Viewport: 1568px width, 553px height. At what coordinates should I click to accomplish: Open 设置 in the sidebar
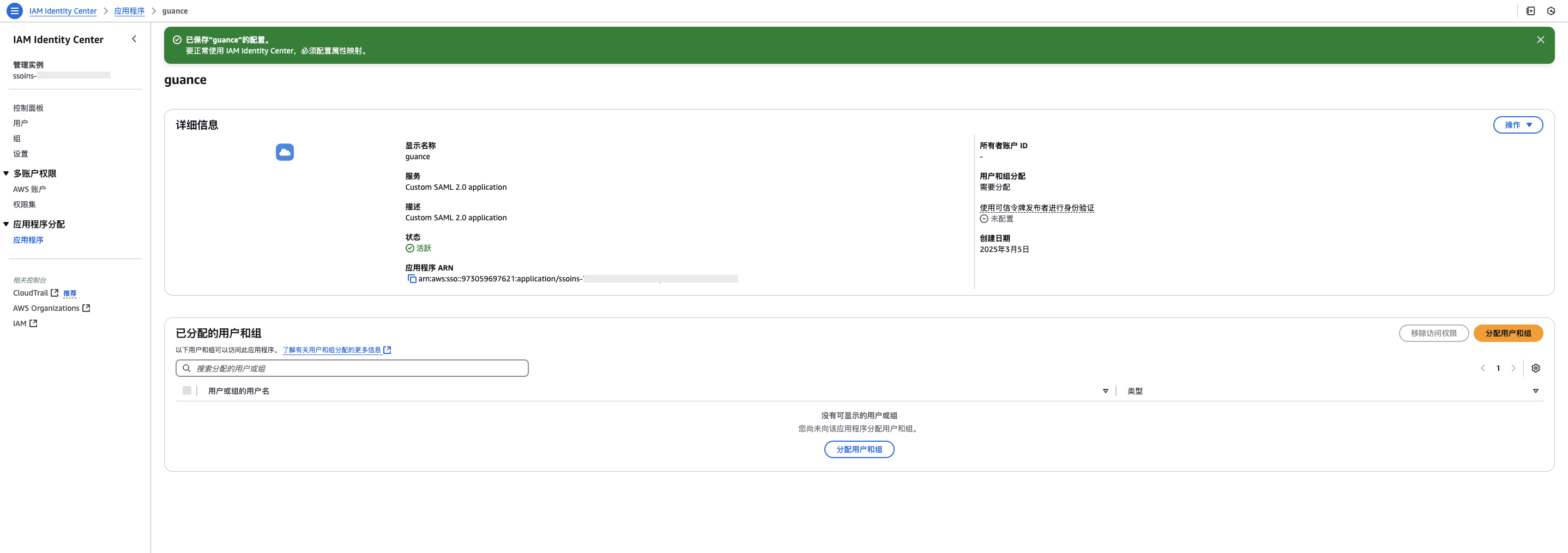(x=21, y=153)
